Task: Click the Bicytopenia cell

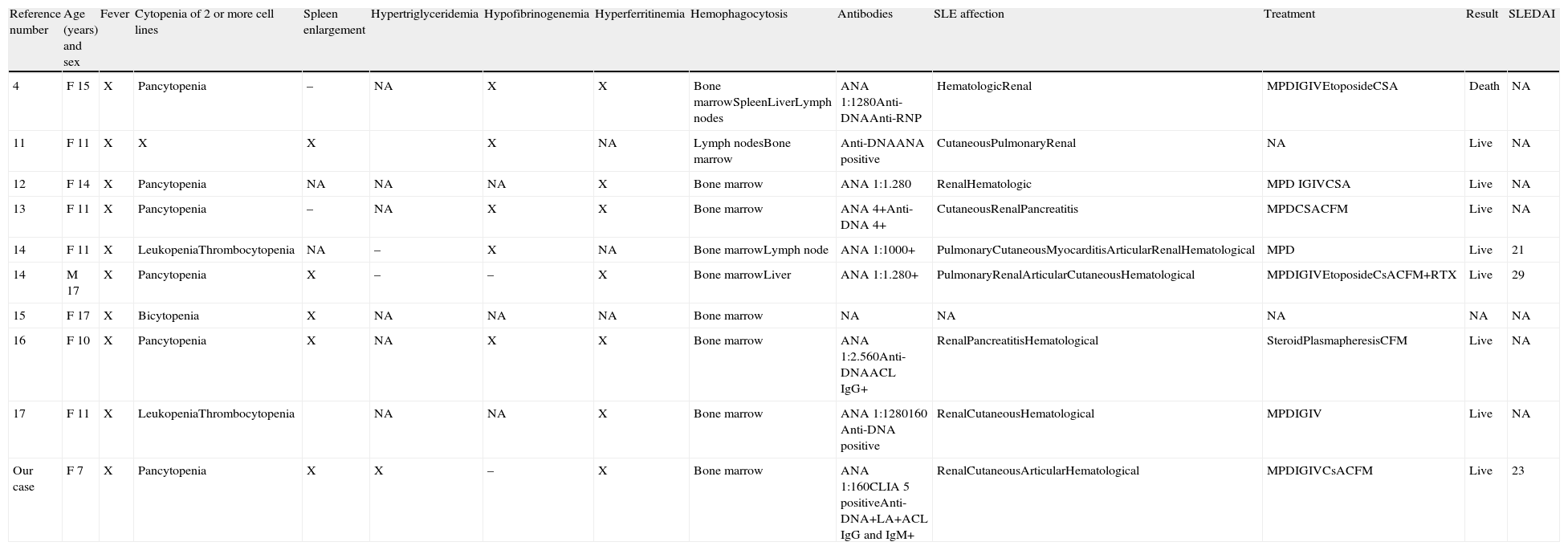Action: (169, 316)
